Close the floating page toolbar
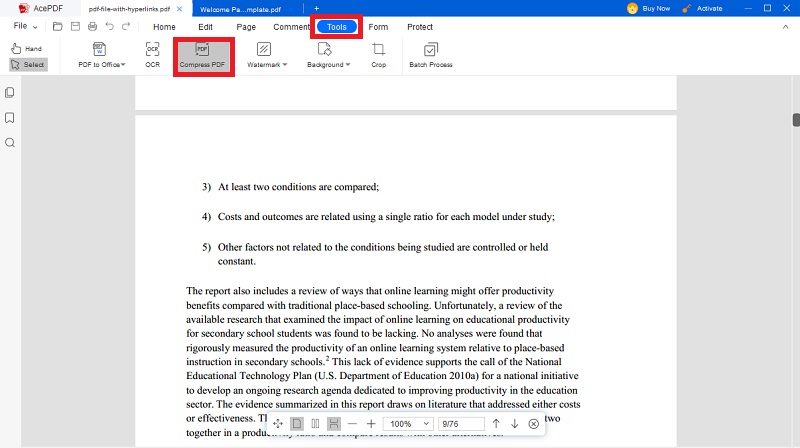 pyautogui.click(x=534, y=424)
